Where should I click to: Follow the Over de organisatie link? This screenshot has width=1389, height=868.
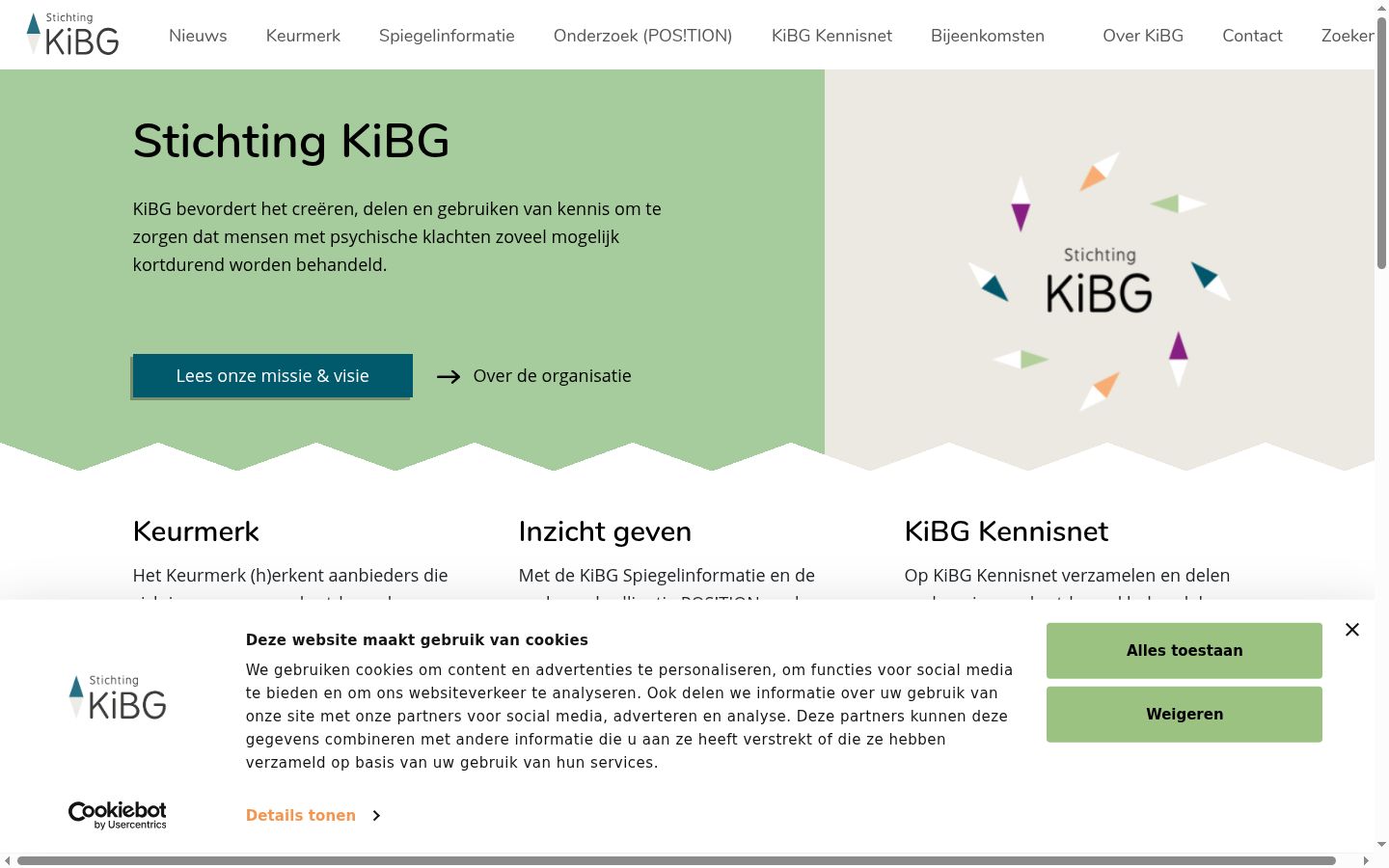tap(552, 376)
